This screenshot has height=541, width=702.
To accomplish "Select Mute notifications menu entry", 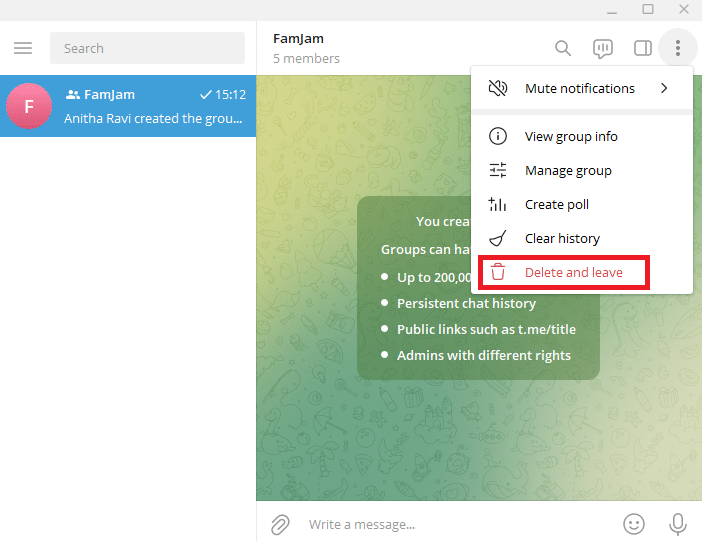I will point(582,88).
